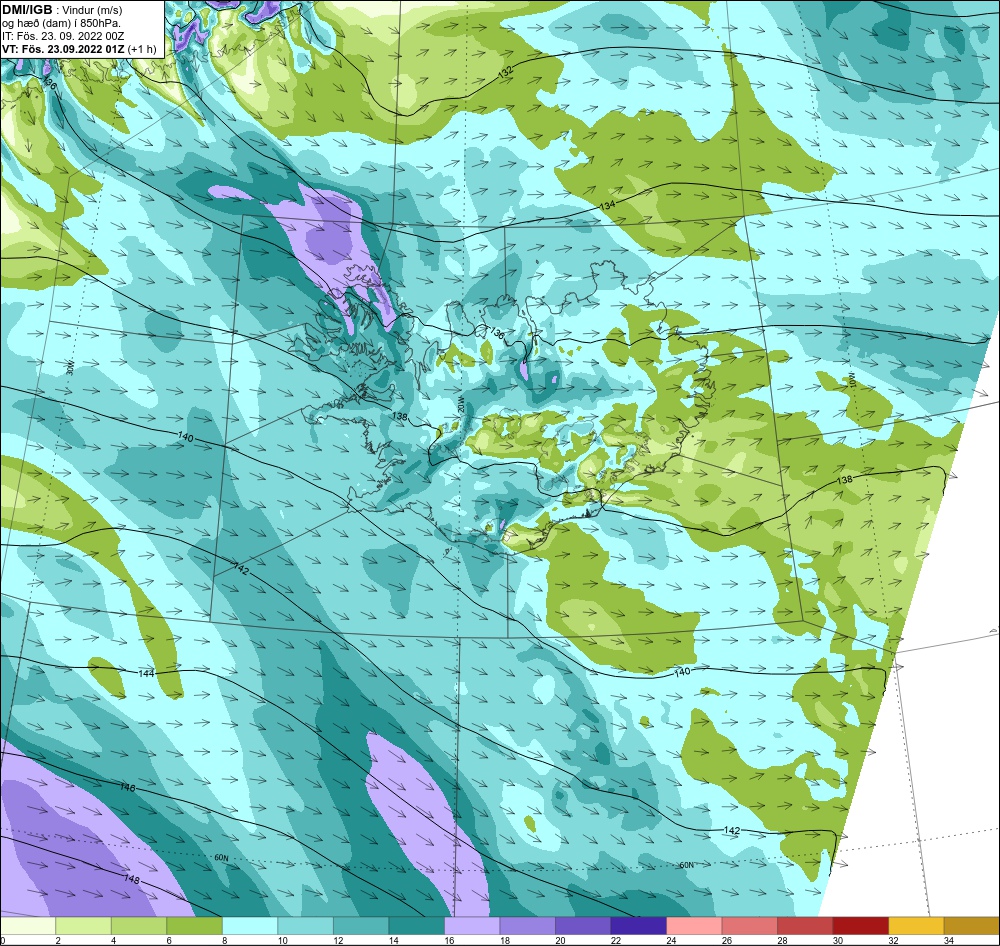Select the legend scale value 22
1000x946 pixels.
[615, 940]
